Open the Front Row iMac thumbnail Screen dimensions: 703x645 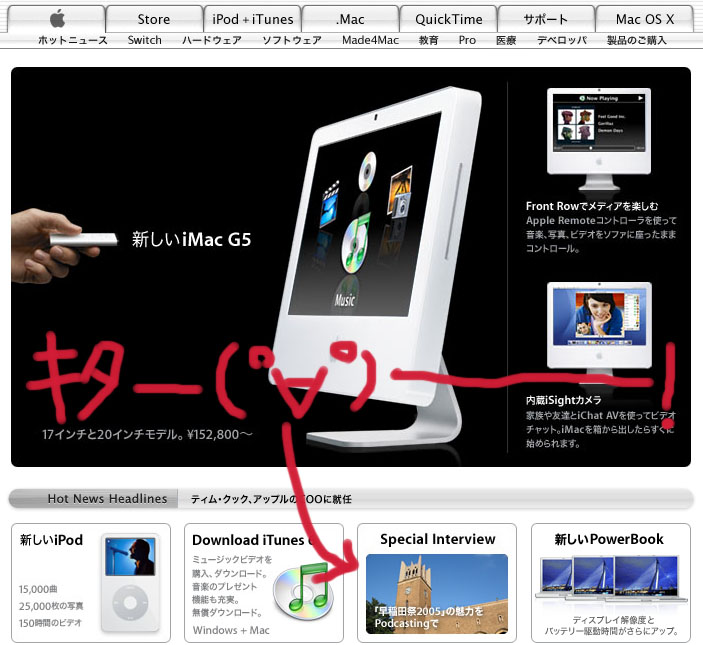click(x=599, y=139)
